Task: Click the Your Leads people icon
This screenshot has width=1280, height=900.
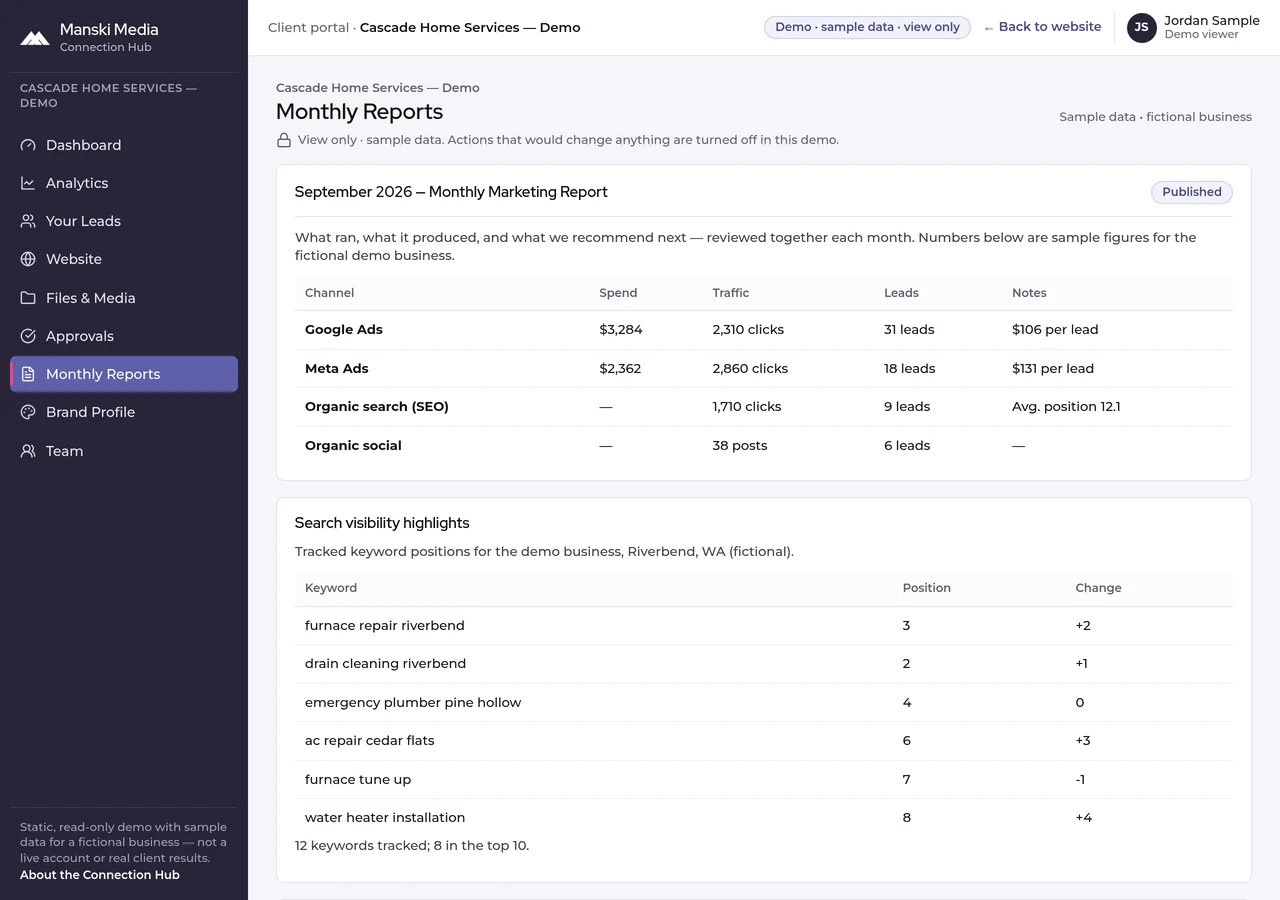Action: [x=28, y=221]
